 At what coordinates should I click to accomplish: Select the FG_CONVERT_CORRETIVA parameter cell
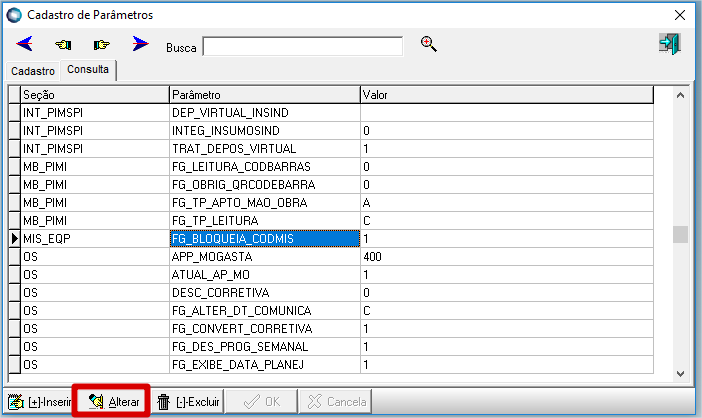click(x=265, y=329)
